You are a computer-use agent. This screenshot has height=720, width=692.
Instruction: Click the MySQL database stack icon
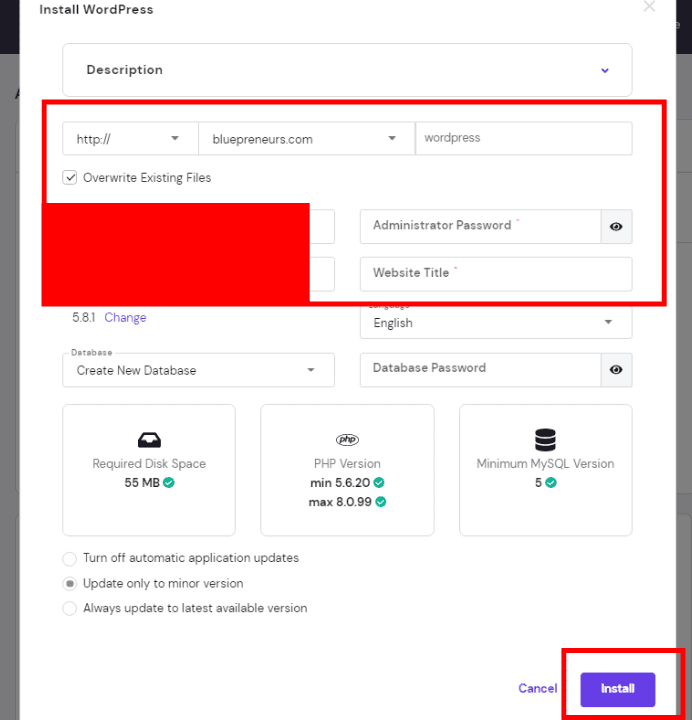[x=546, y=440]
